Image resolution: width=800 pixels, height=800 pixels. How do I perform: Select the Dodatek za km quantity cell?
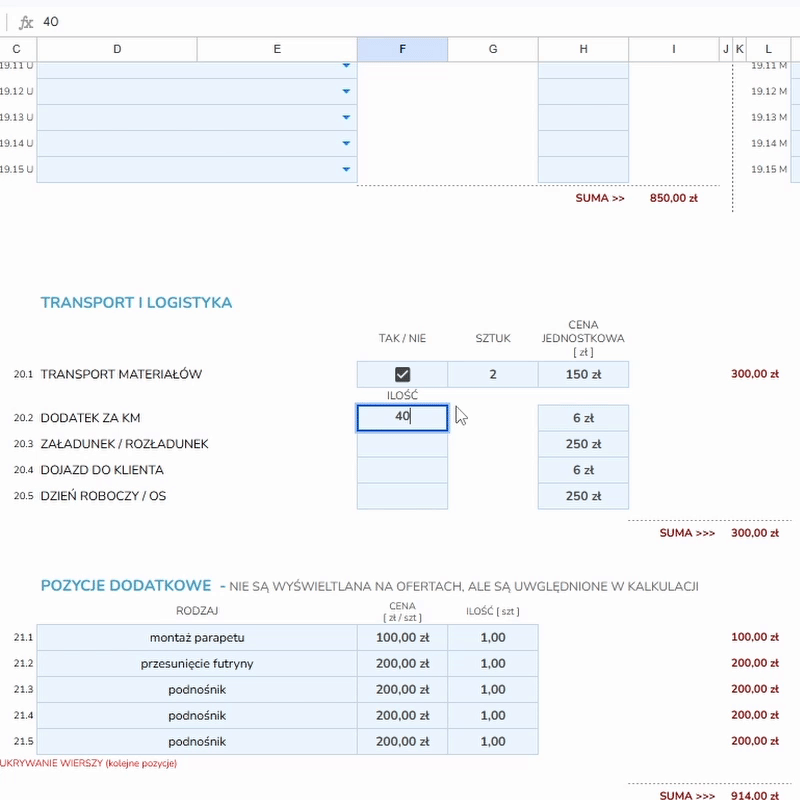pos(402,418)
